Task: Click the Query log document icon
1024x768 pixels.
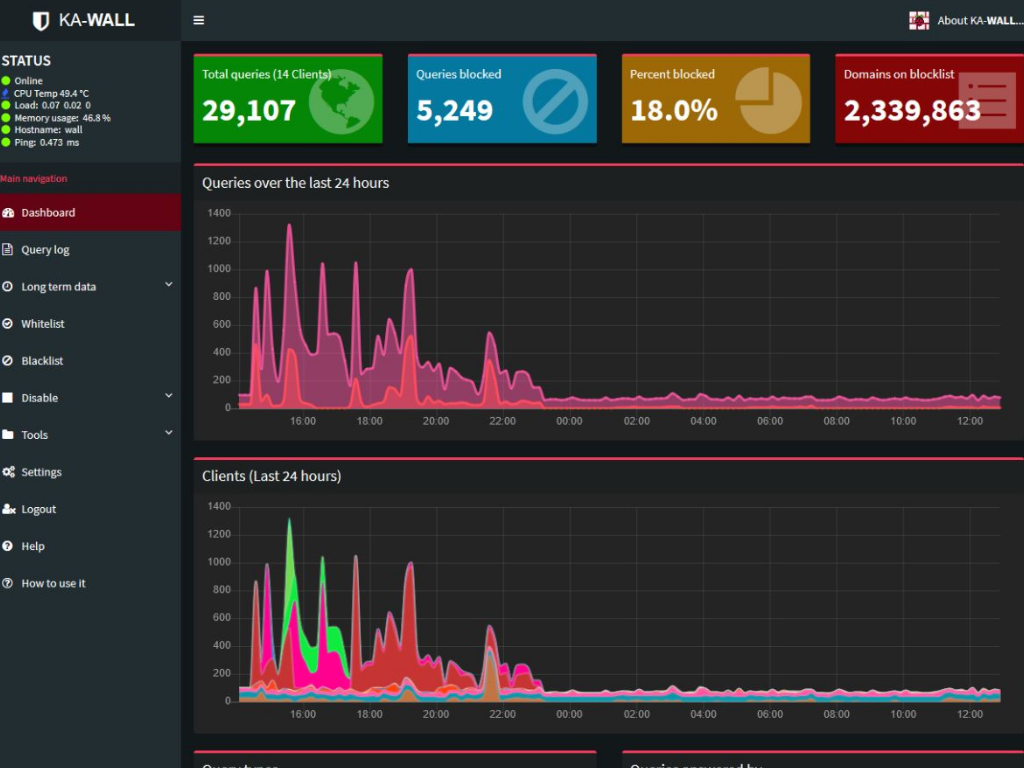Action: [x=7, y=249]
